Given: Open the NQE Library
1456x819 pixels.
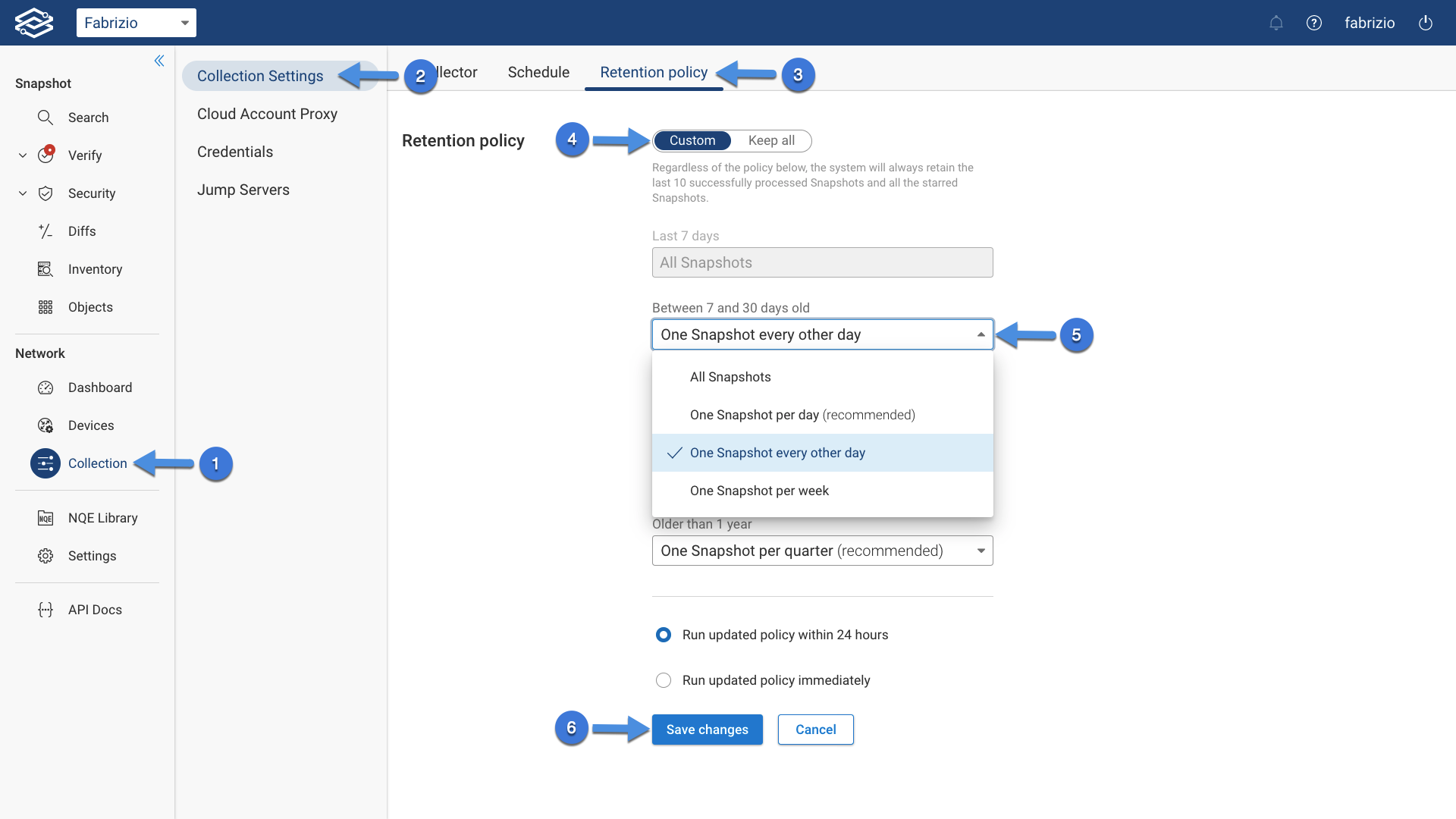Looking at the screenshot, I should click(x=102, y=518).
